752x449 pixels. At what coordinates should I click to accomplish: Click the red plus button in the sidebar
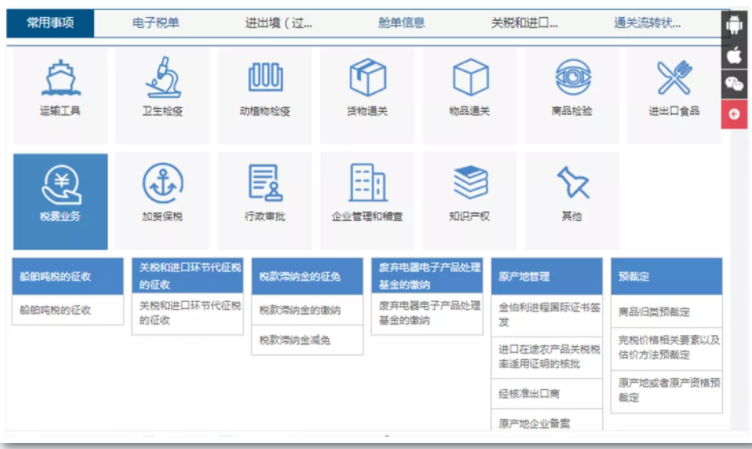tap(735, 114)
